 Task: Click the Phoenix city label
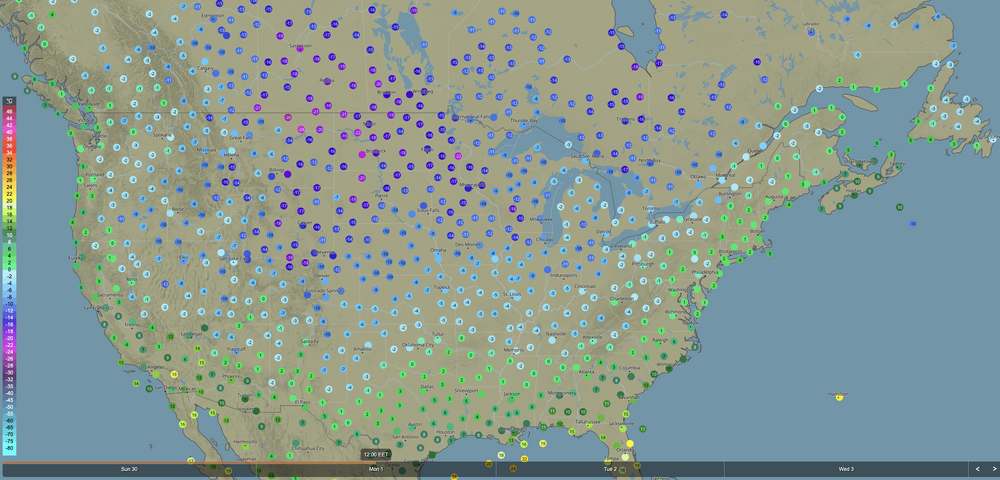coord(230,376)
